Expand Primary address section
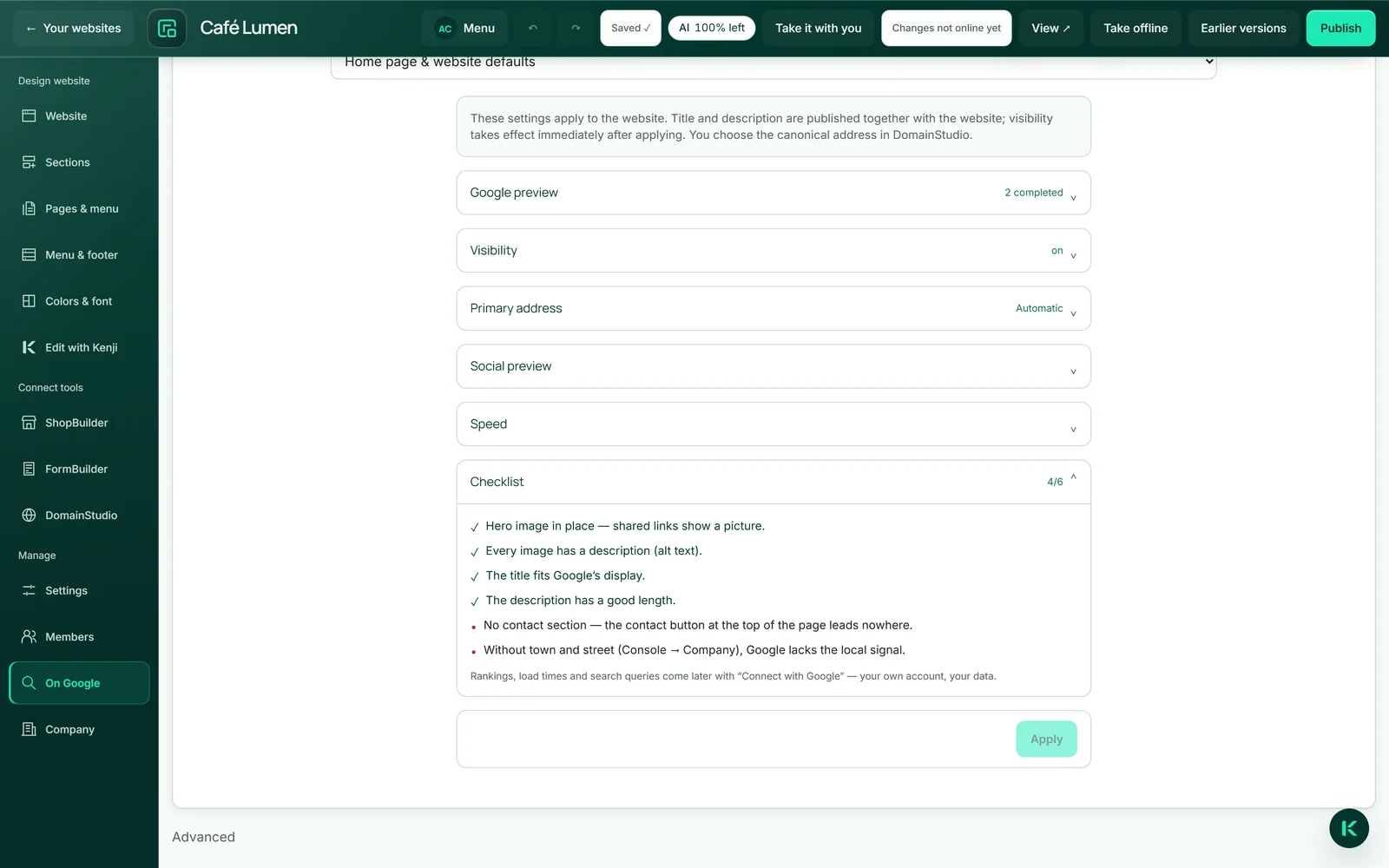The height and width of the screenshot is (868, 1389). tap(773, 308)
